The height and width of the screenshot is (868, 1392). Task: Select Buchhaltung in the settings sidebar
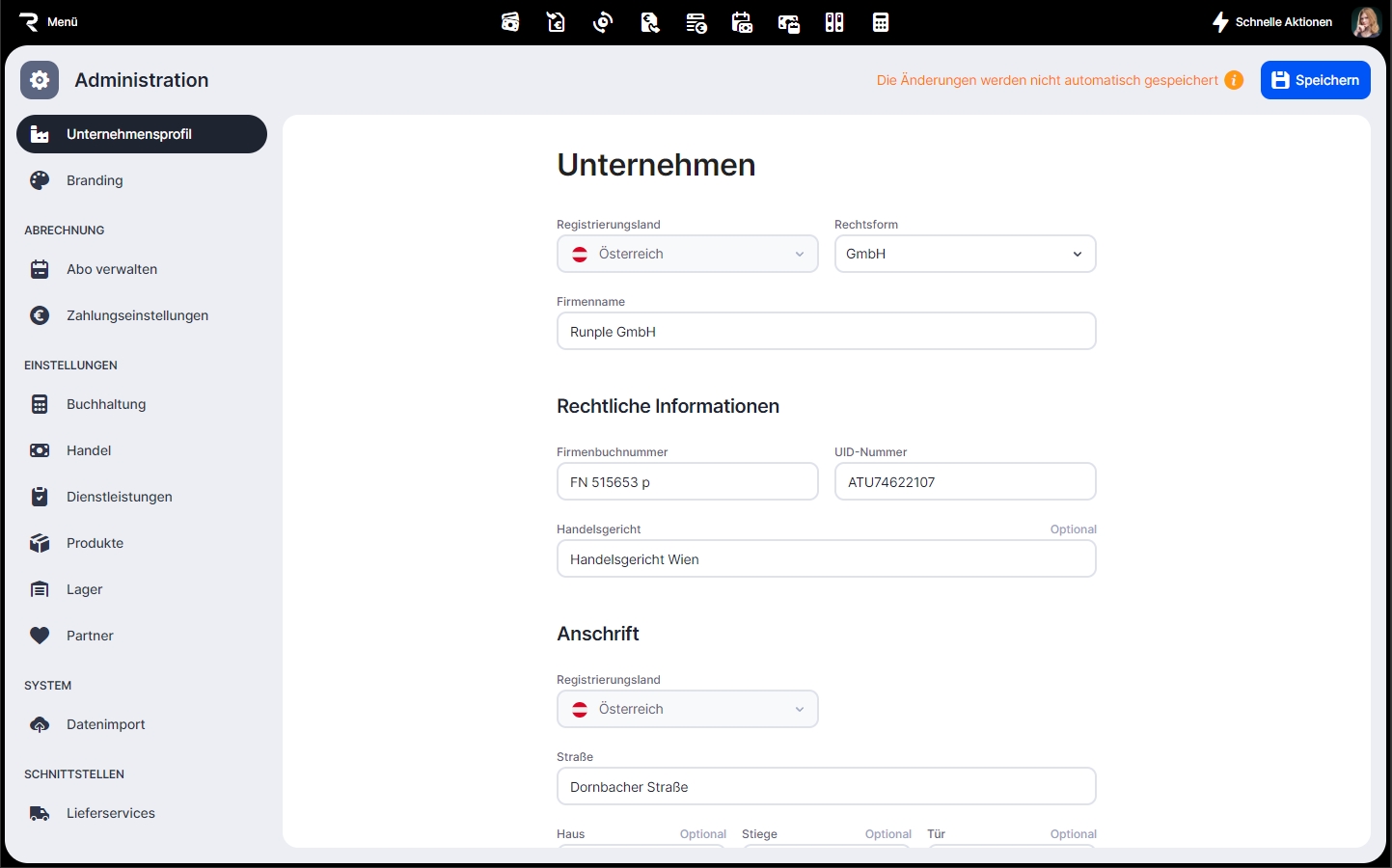(x=106, y=404)
